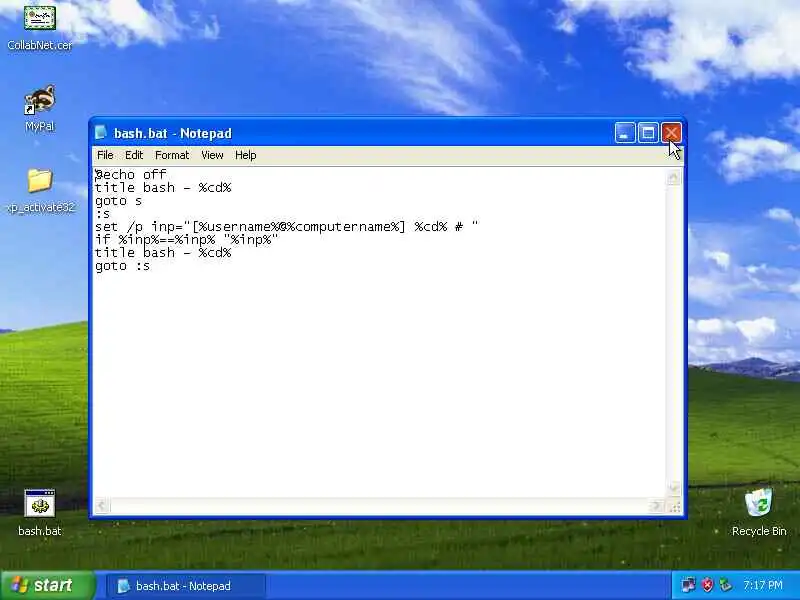
Task: Click the Start button
Action: 48,585
